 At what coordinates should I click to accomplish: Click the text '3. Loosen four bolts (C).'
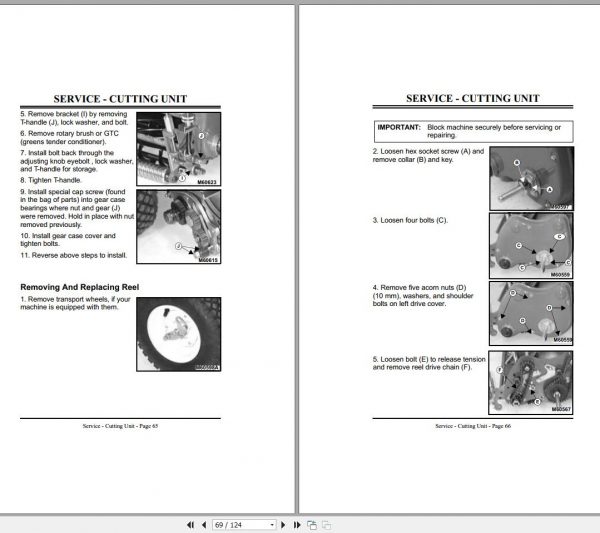pos(410,220)
